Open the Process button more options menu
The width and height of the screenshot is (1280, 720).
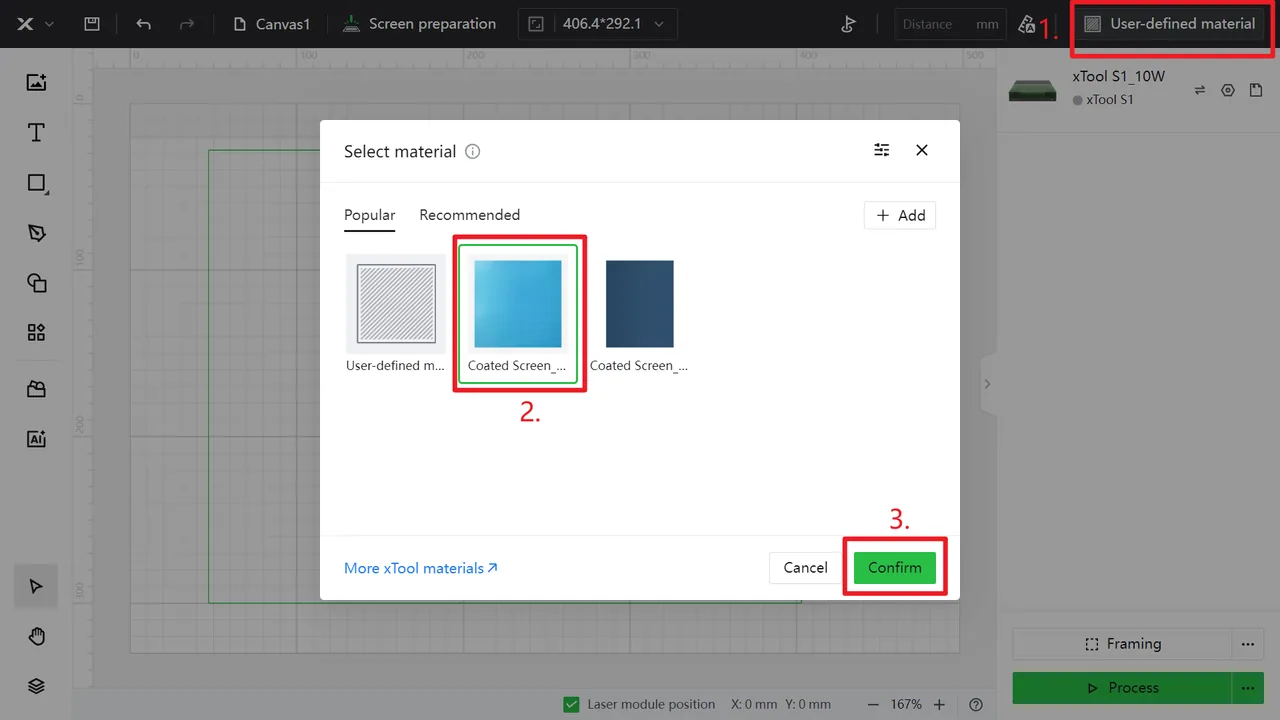coord(1247,688)
